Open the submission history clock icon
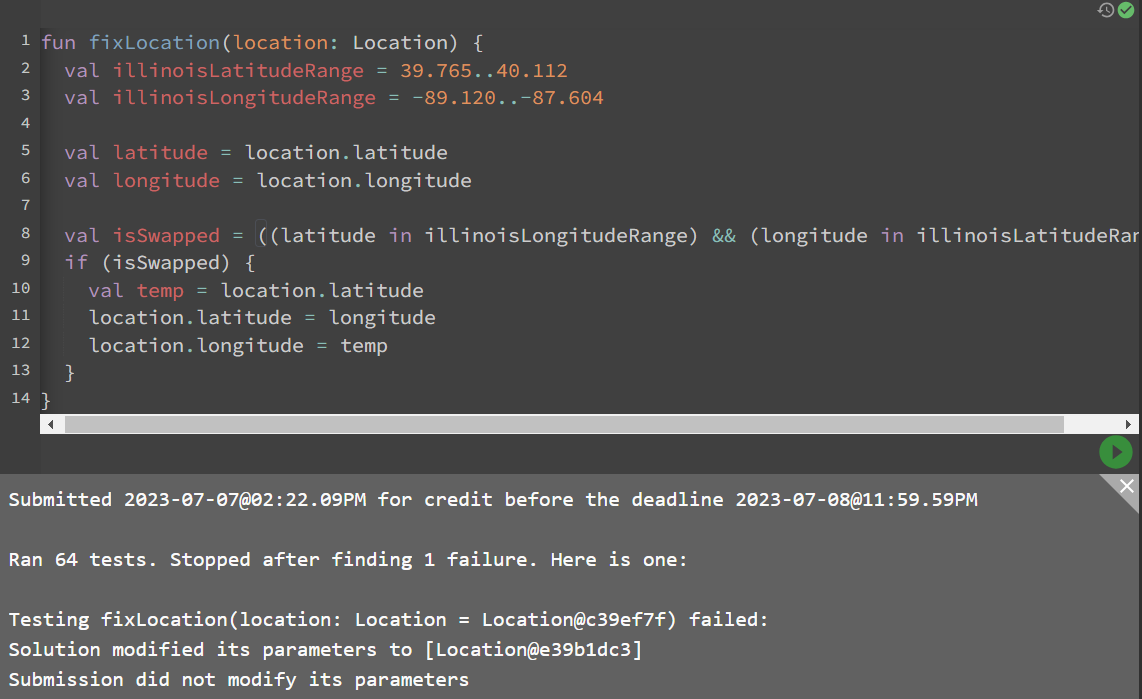Viewport: 1142px width, 699px height. tap(1105, 10)
